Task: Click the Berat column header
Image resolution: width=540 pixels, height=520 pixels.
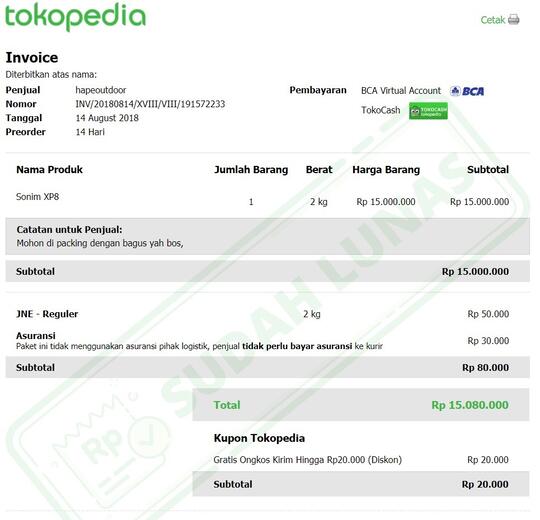Action: click(x=319, y=170)
